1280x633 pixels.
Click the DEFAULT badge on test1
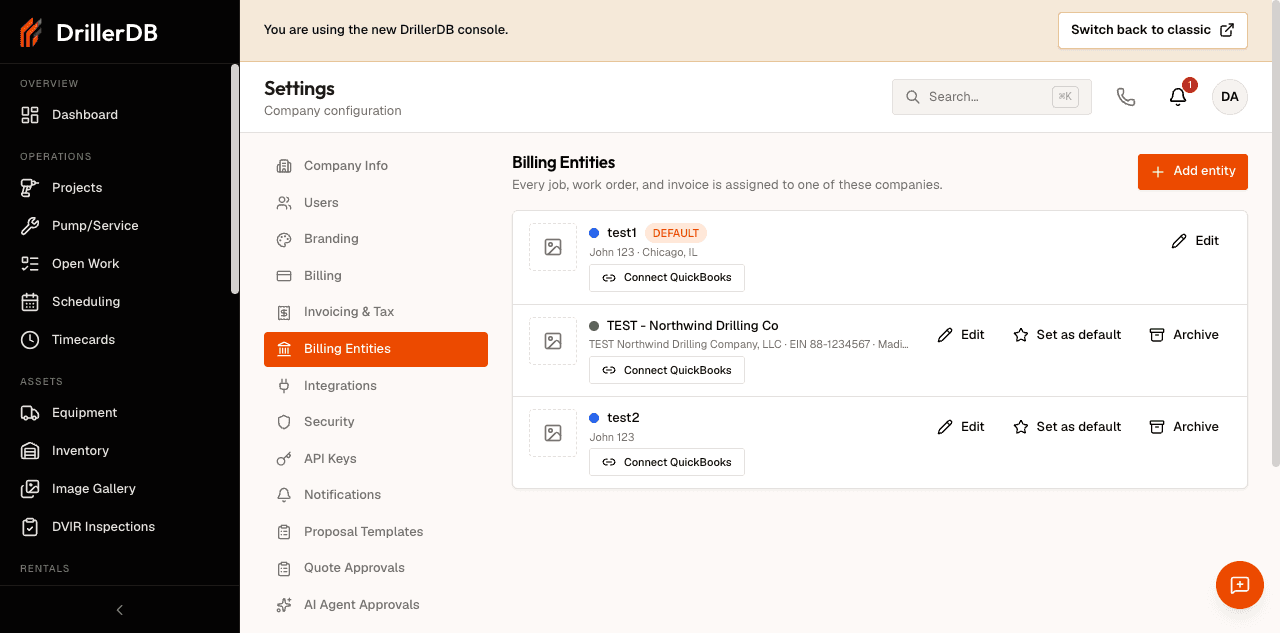coord(676,233)
